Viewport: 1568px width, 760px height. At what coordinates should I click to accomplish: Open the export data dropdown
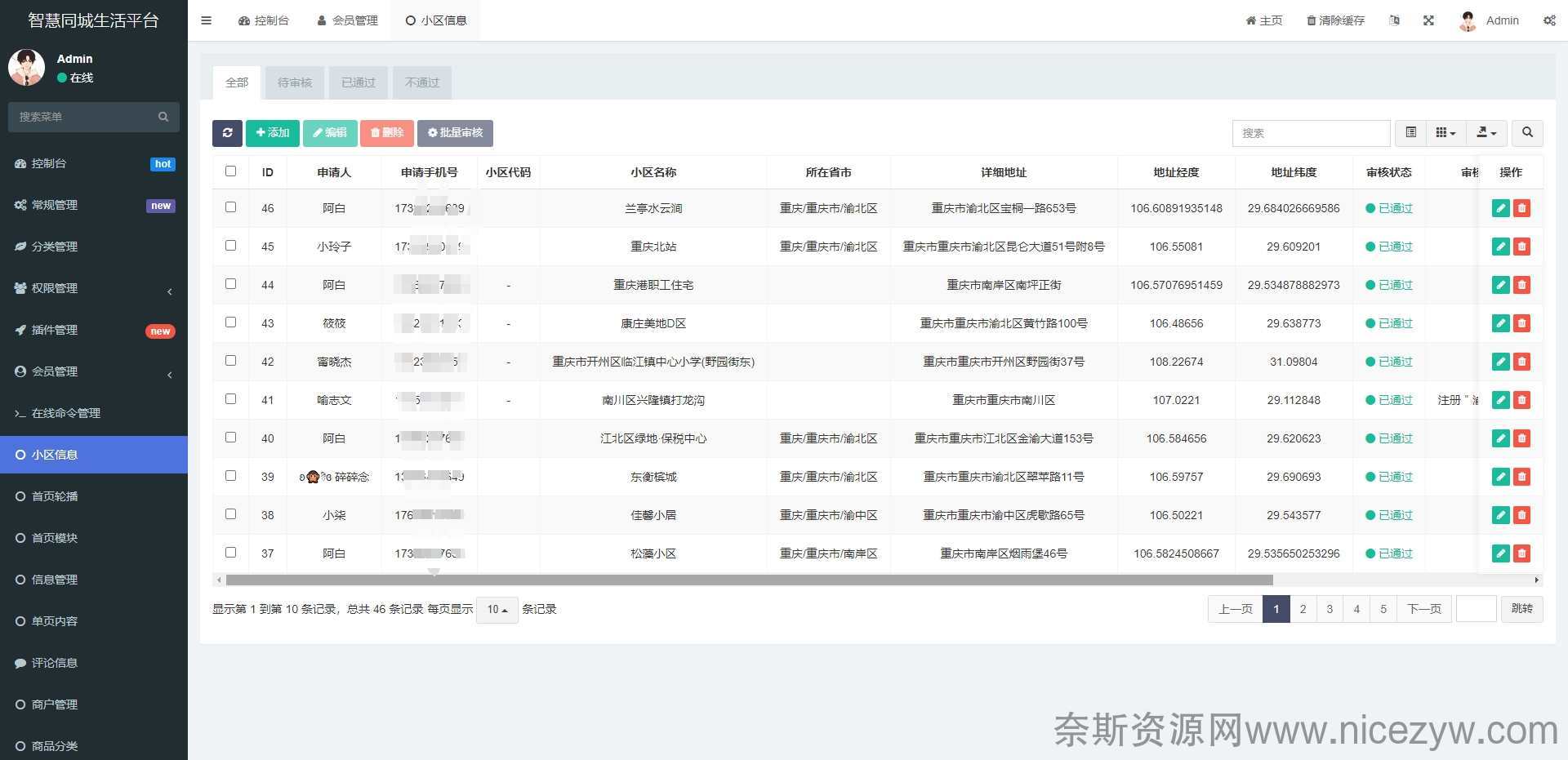pyautogui.click(x=1486, y=133)
